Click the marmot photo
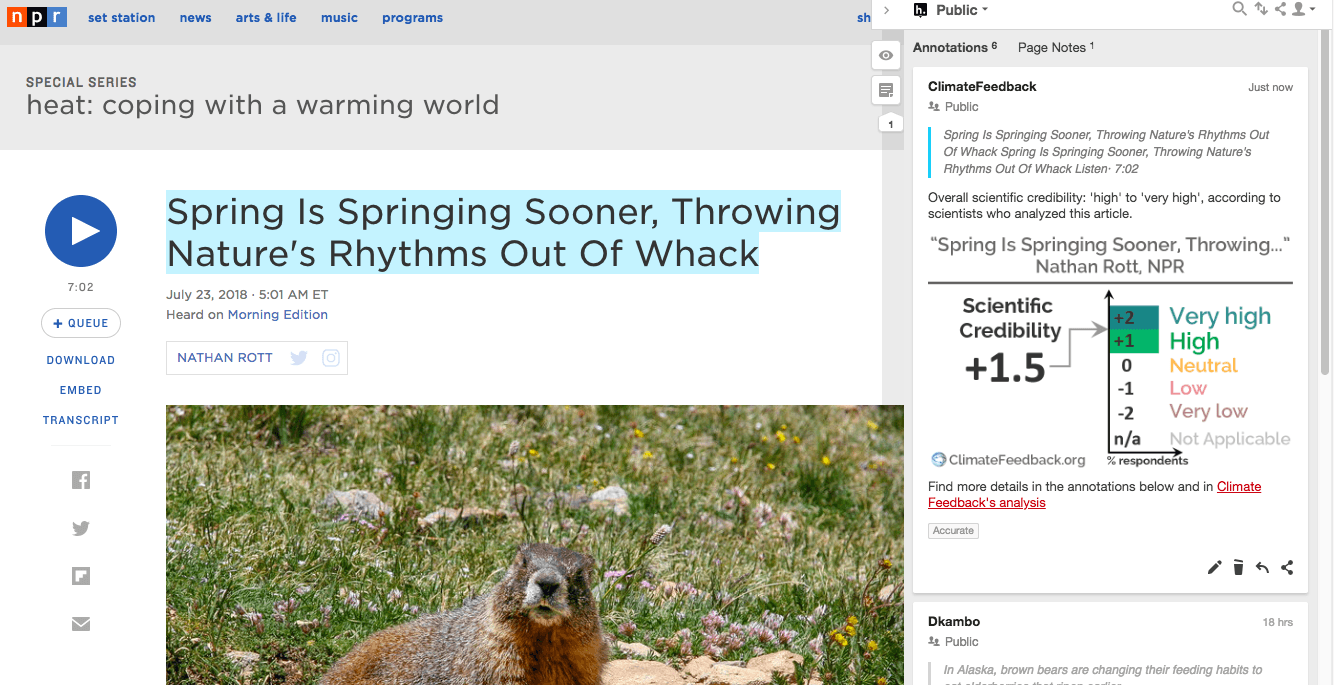1334x685 pixels. pos(535,545)
